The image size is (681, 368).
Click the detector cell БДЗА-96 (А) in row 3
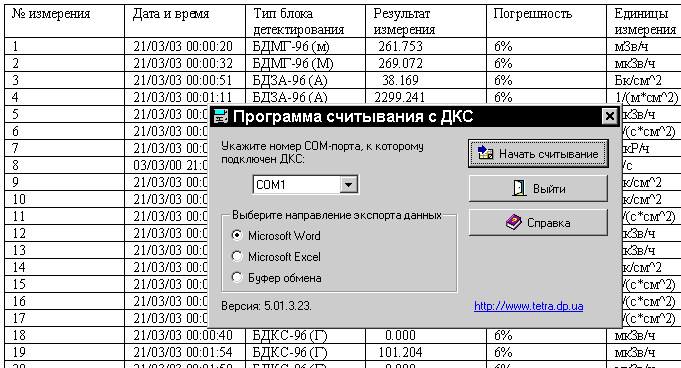(290, 80)
